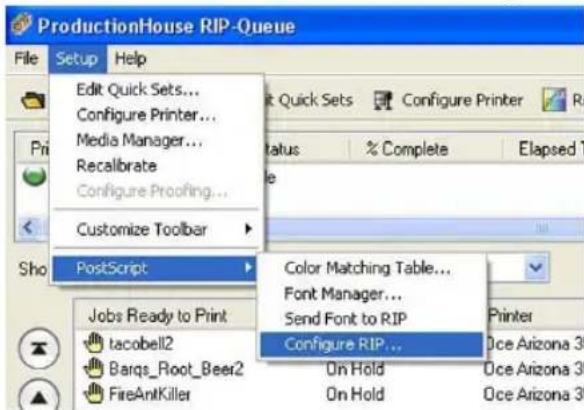Click the ProductionHouse app title icon
The width and height of the screenshot is (584, 410).
click(22, 24)
